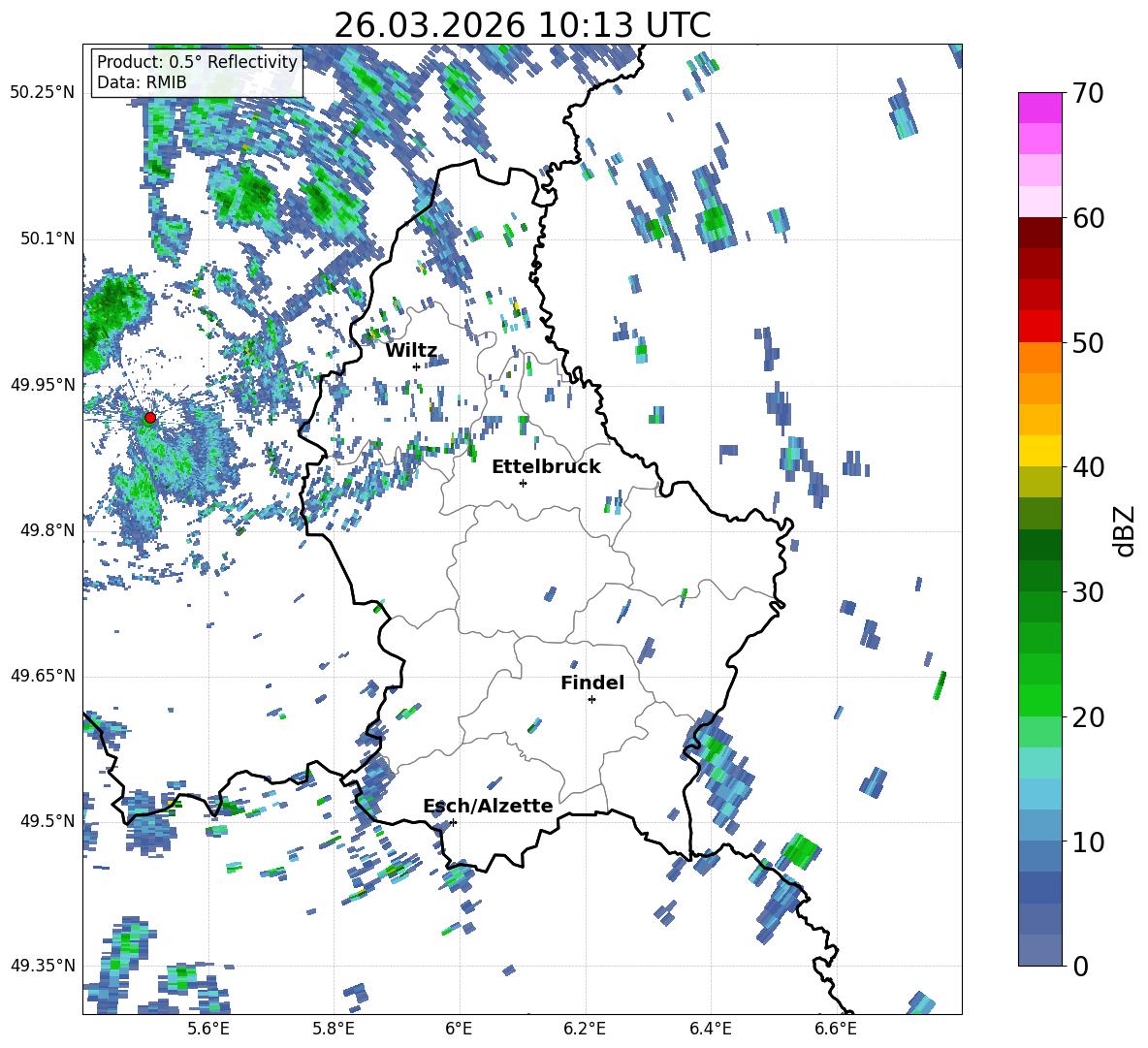1148x1048 pixels.
Task: Click the cross marker at Esch/Alzette
Action: tap(453, 822)
